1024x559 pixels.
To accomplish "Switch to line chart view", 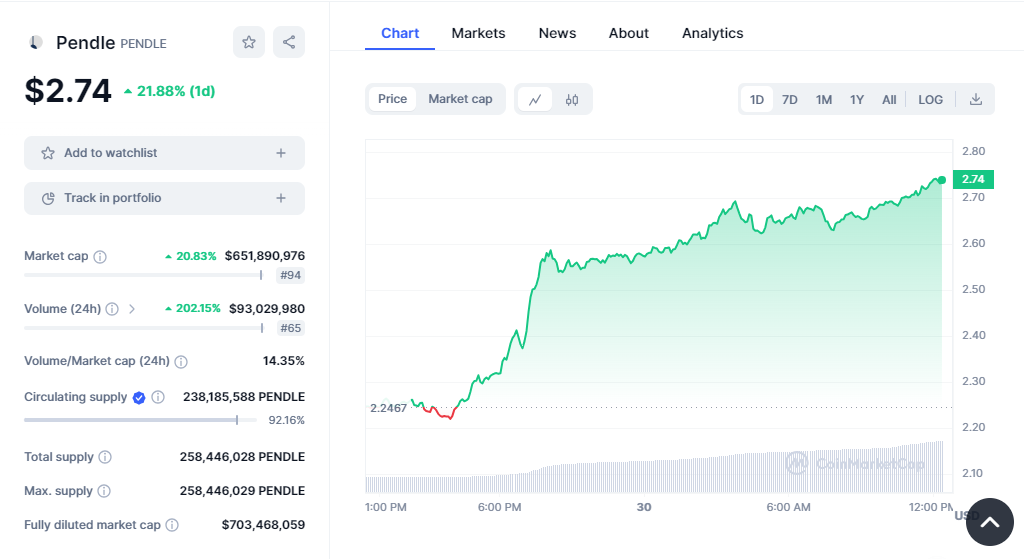I will click(535, 99).
